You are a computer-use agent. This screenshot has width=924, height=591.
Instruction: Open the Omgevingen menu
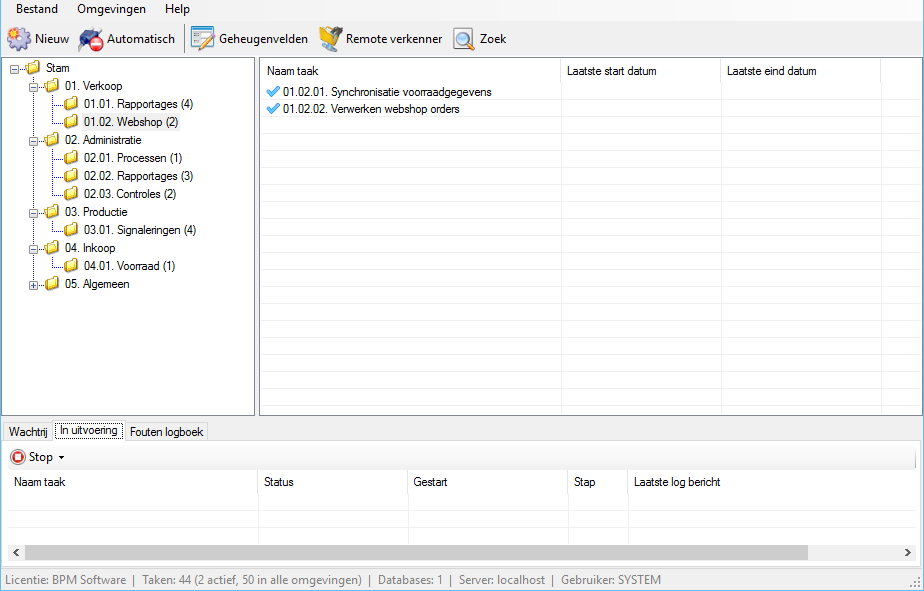[111, 9]
